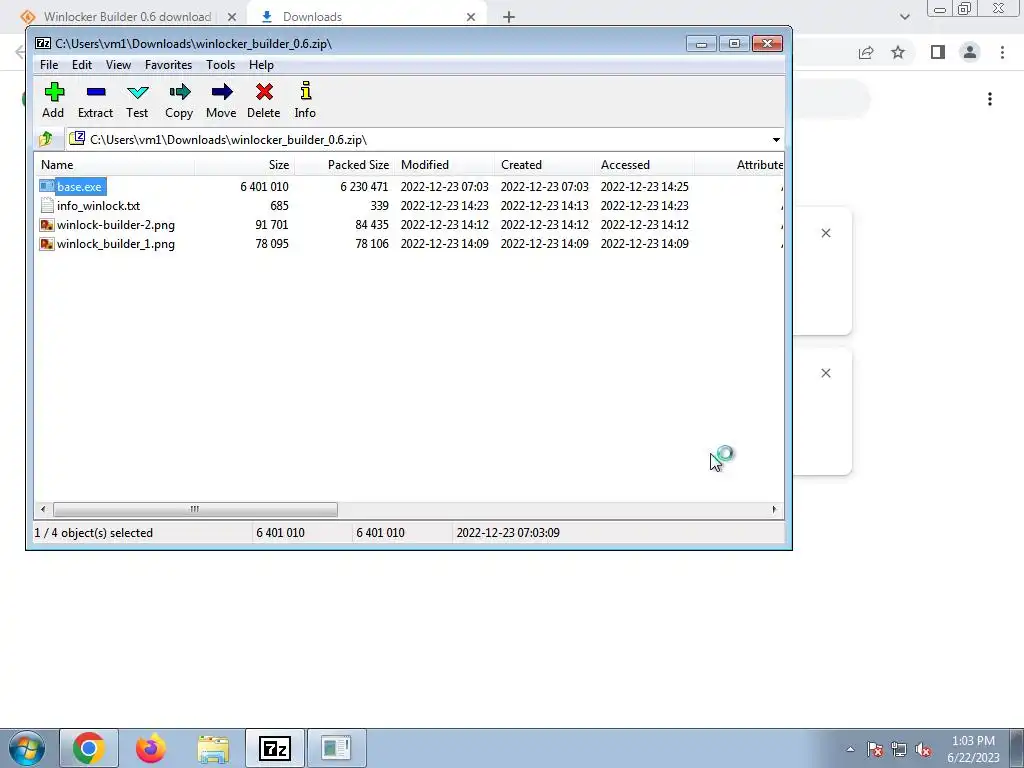Bookmark page with Chrome star icon
Viewport: 1024px width, 768px height.
[x=899, y=52]
